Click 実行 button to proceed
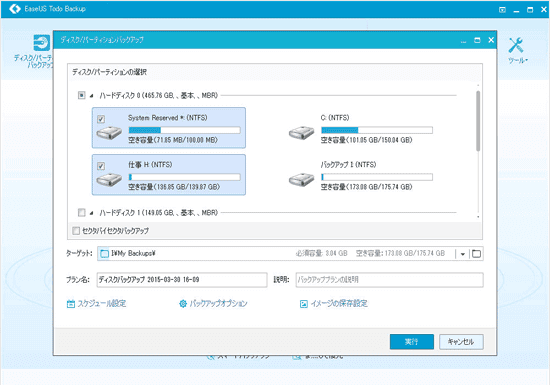 (412, 342)
